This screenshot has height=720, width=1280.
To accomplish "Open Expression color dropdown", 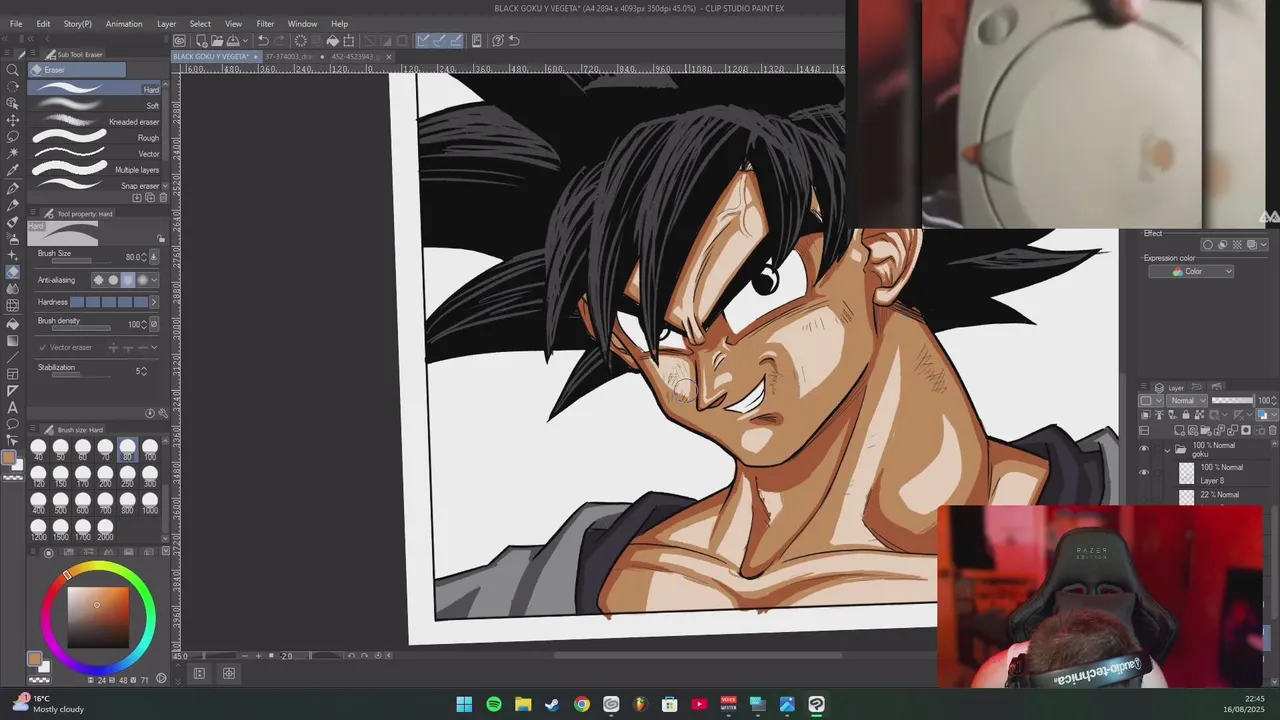I will click(1190, 272).
